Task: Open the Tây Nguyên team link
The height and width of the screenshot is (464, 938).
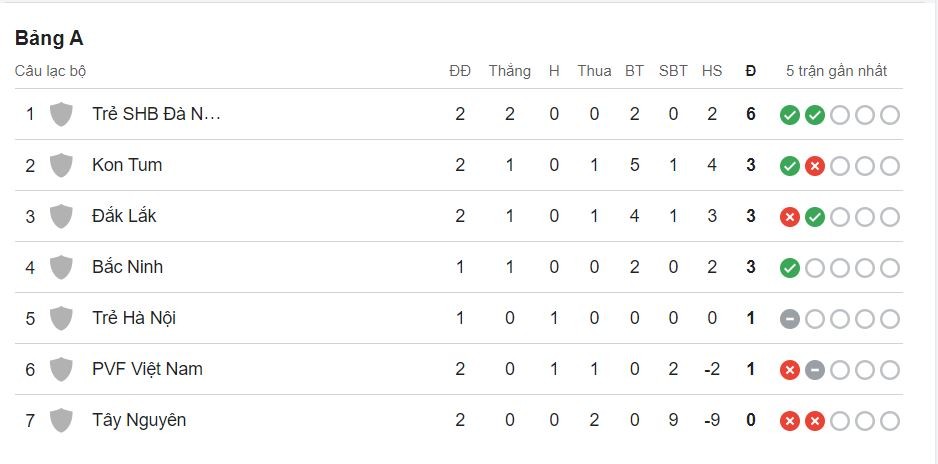Action: click(x=139, y=420)
